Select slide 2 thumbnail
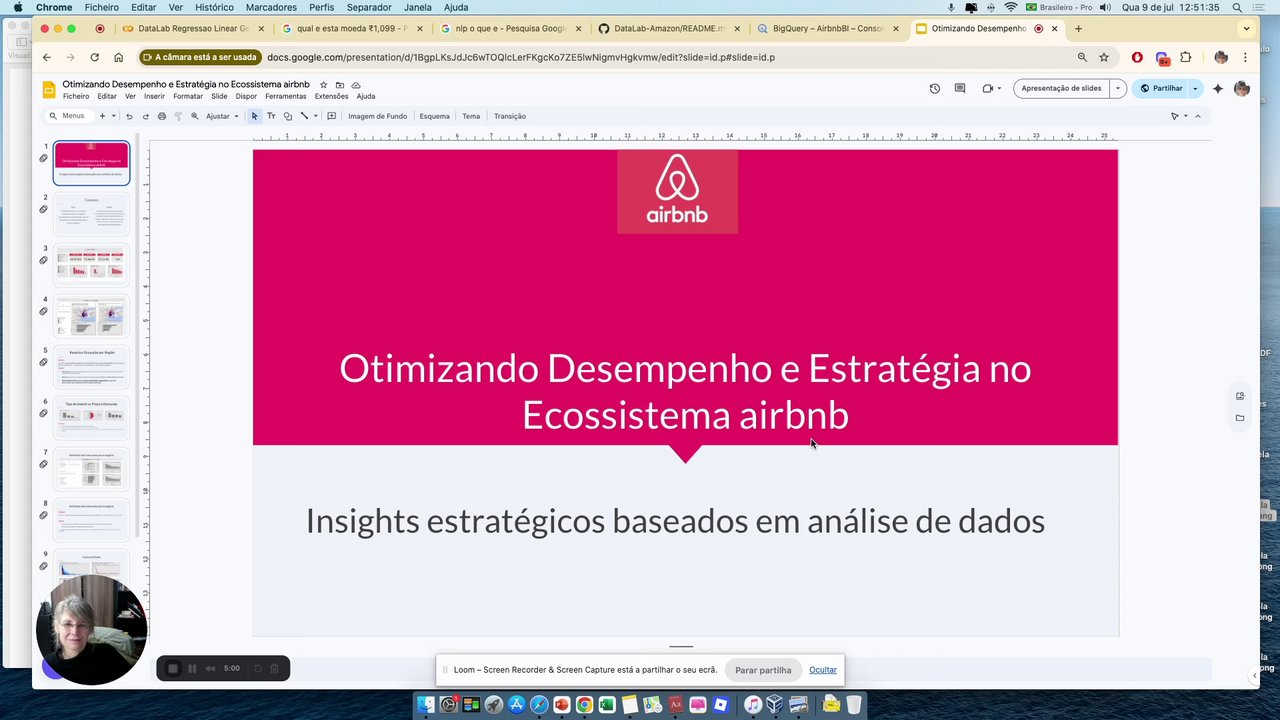This screenshot has width=1280, height=720. (91, 214)
